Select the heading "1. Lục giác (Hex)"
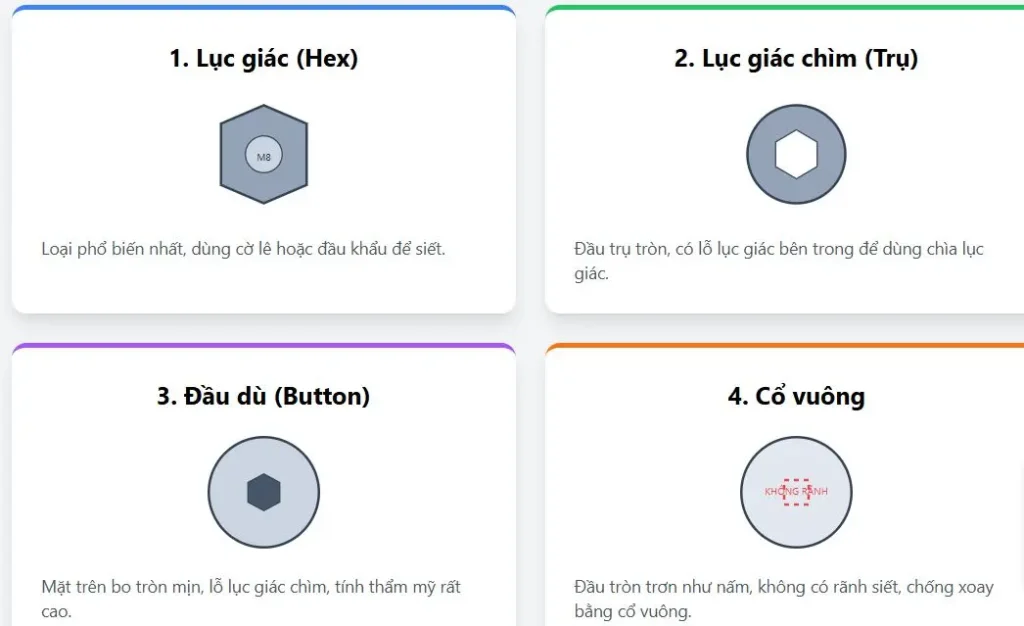This screenshot has height=626, width=1024. pyautogui.click(x=264, y=59)
